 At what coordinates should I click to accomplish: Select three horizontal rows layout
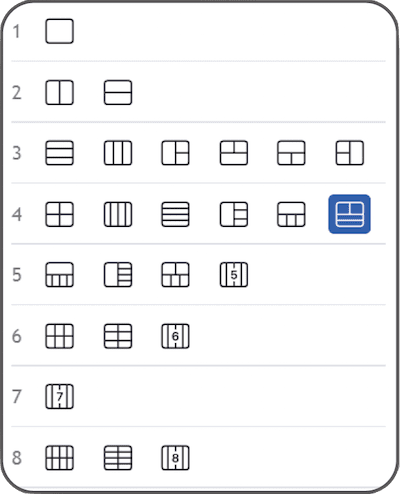(x=59, y=153)
